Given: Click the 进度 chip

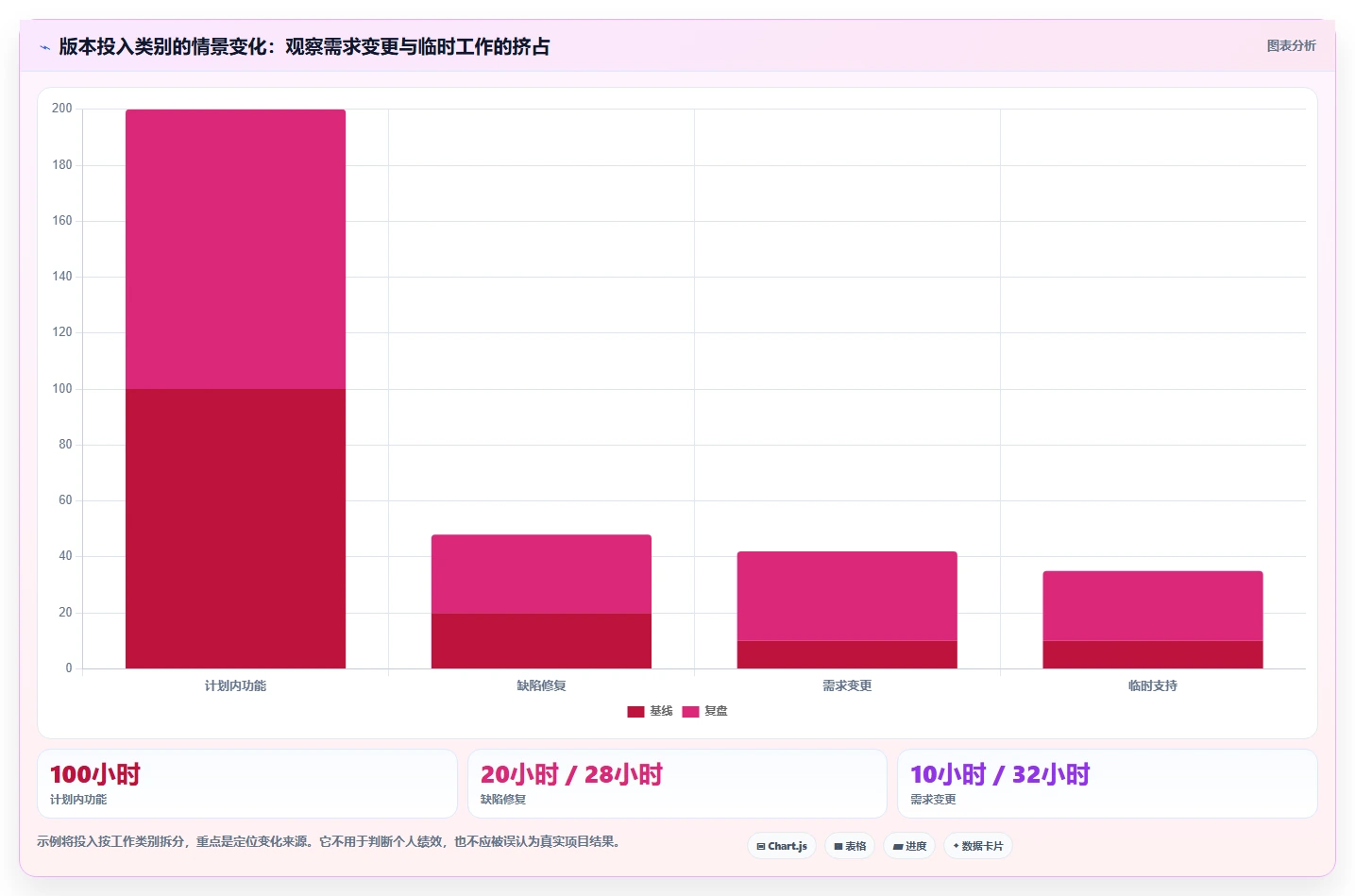Looking at the screenshot, I should click(909, 846).
